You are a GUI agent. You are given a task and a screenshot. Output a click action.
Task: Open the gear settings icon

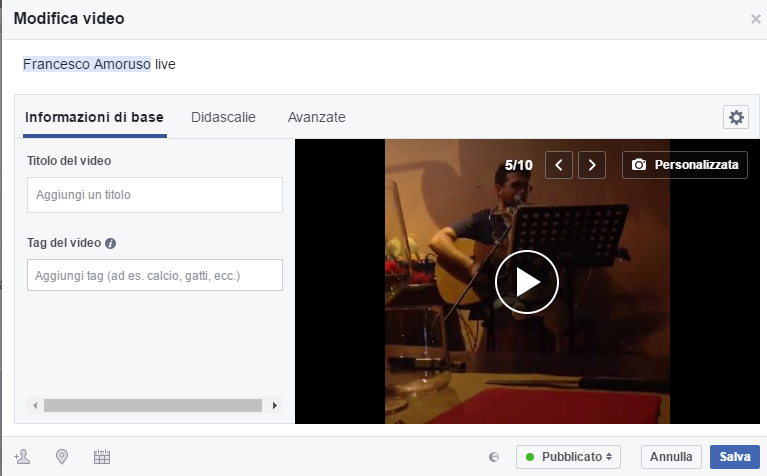[x=736, y=117]
